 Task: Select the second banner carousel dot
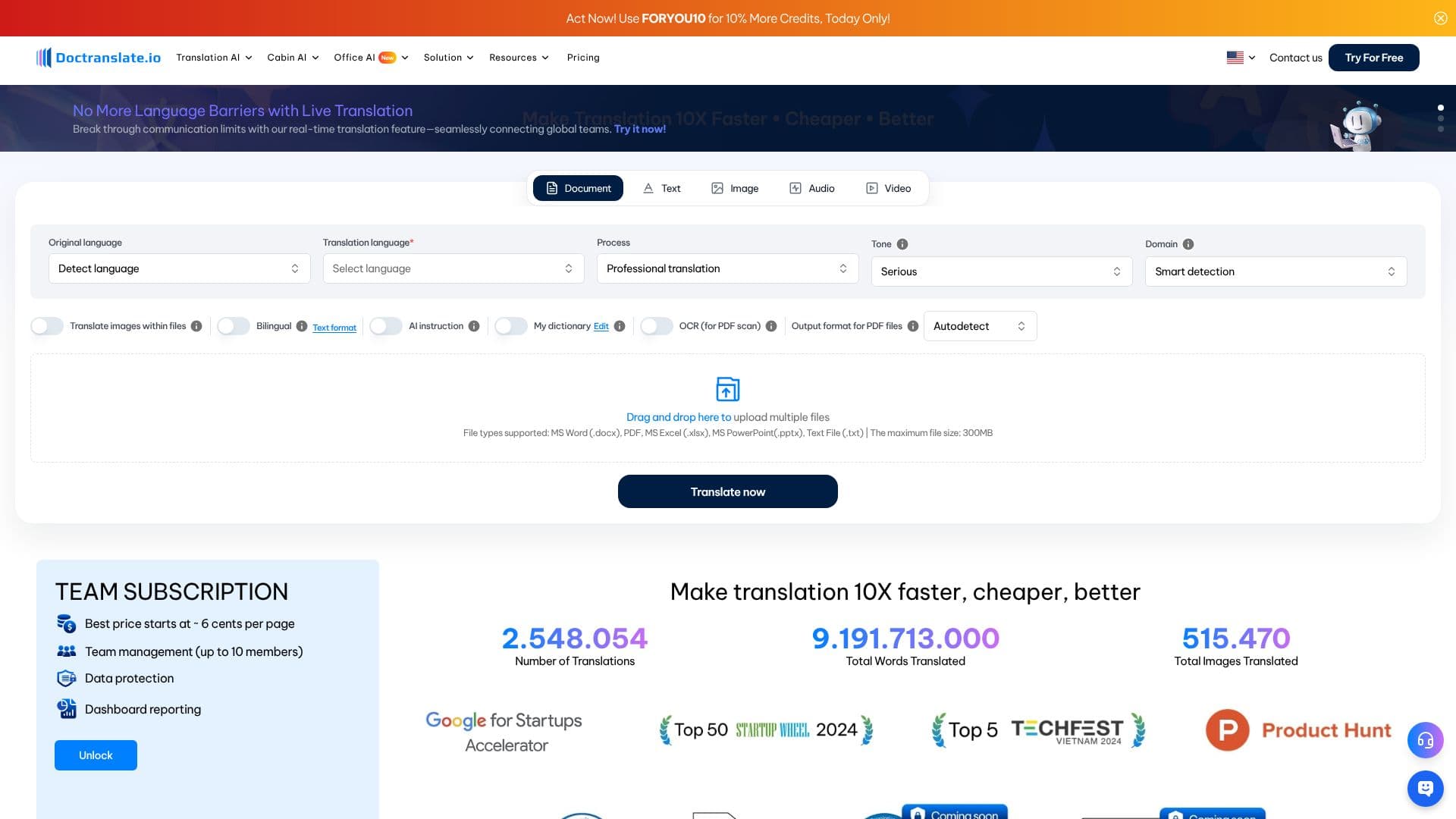1441,118
